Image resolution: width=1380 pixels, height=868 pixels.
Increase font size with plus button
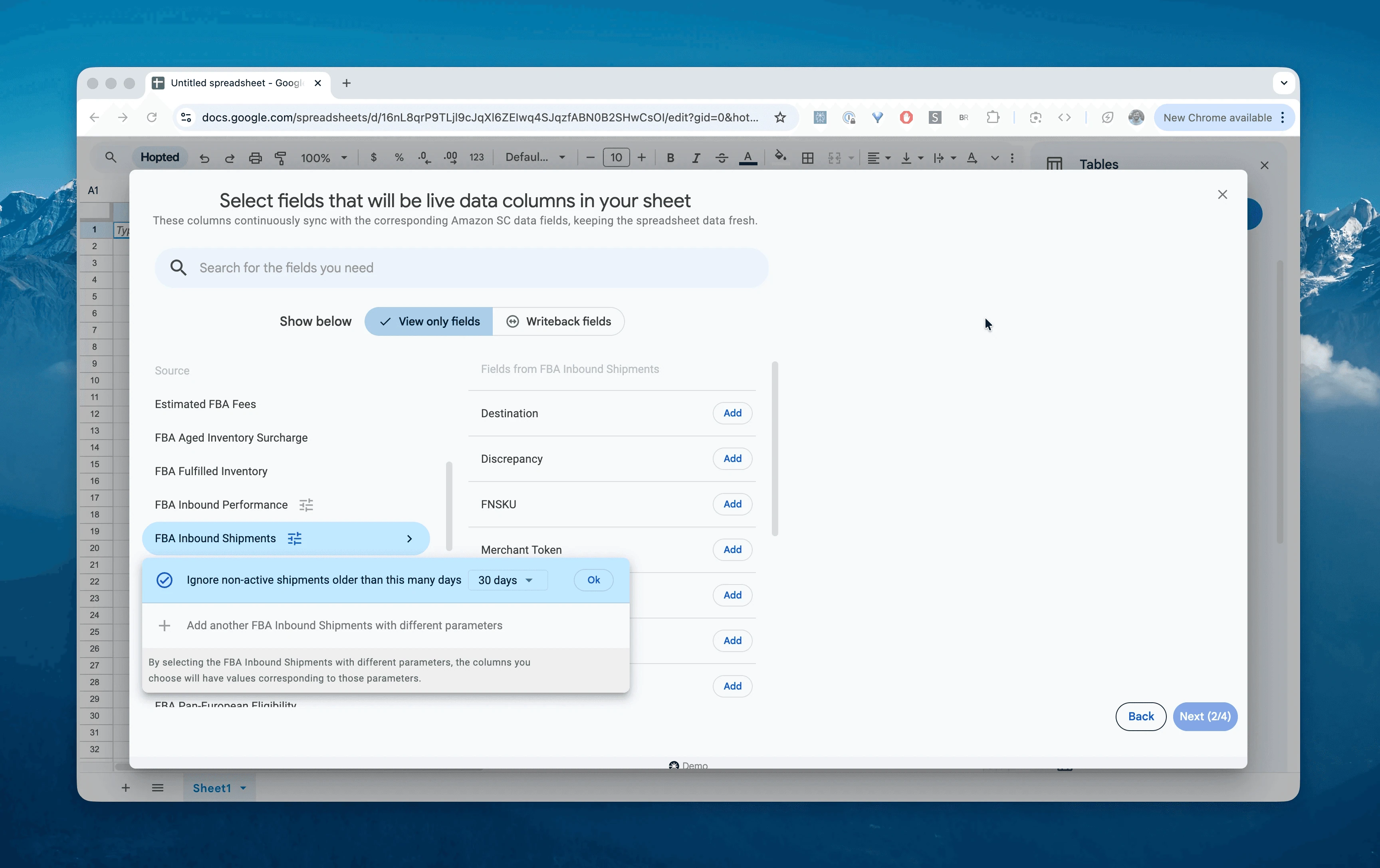coord(642,158)
